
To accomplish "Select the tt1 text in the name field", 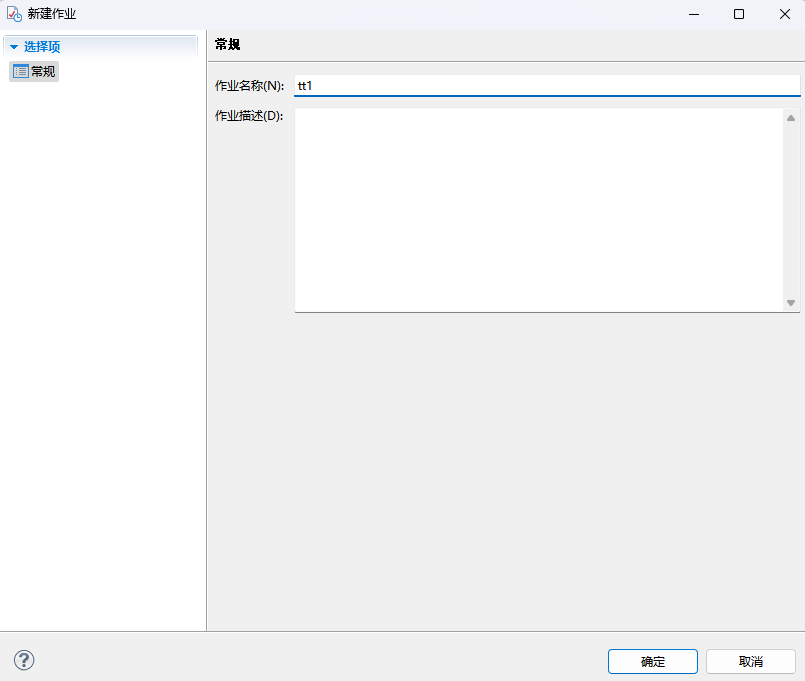I will point(304,85).
